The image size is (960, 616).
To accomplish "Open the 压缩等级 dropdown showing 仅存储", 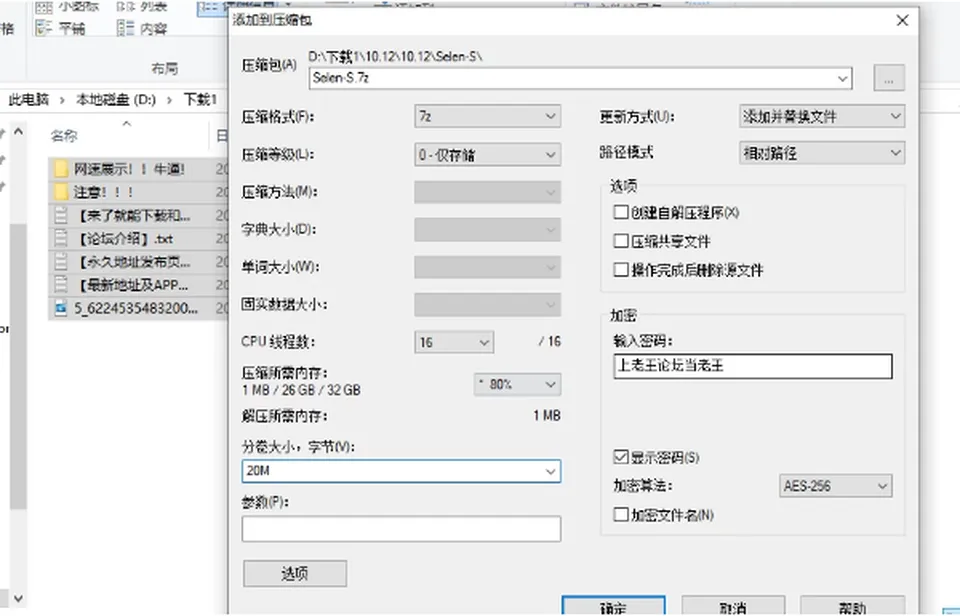I will click(487, 155).
